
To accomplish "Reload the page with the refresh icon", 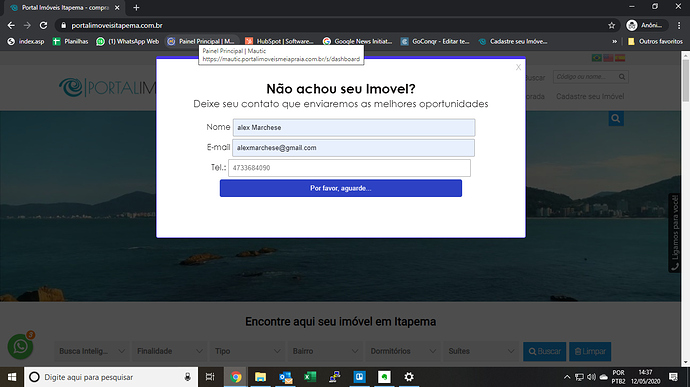I will [x=43, y=26].
